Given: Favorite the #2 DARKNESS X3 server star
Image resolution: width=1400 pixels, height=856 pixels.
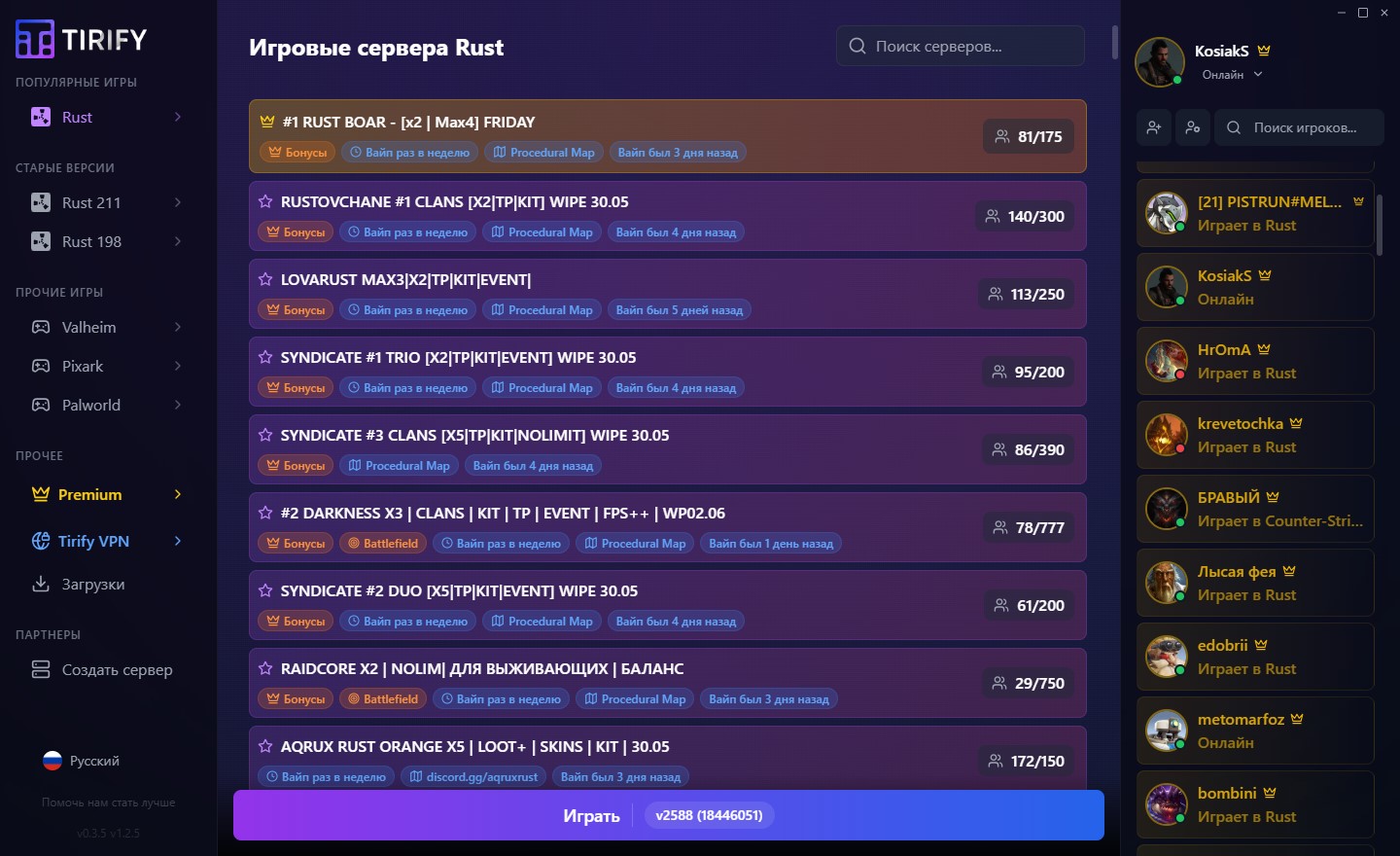Looking at the screenshot, I should pyautogui.click(x=264, y=513).
